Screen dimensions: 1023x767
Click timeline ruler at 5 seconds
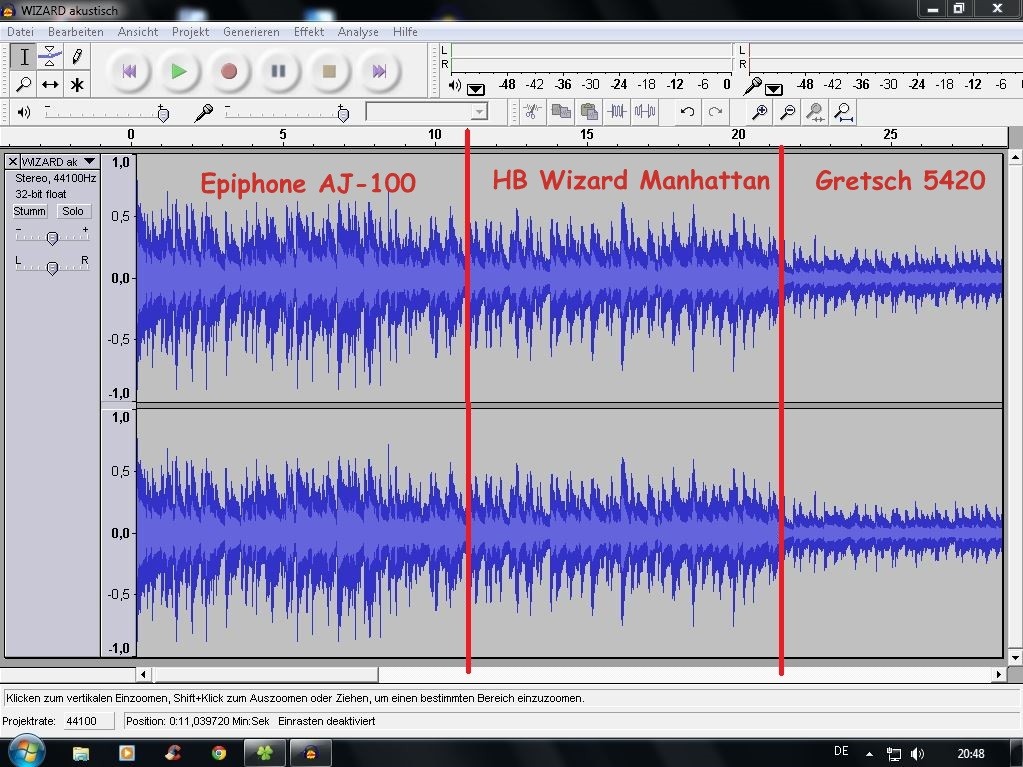pos(282,134)
